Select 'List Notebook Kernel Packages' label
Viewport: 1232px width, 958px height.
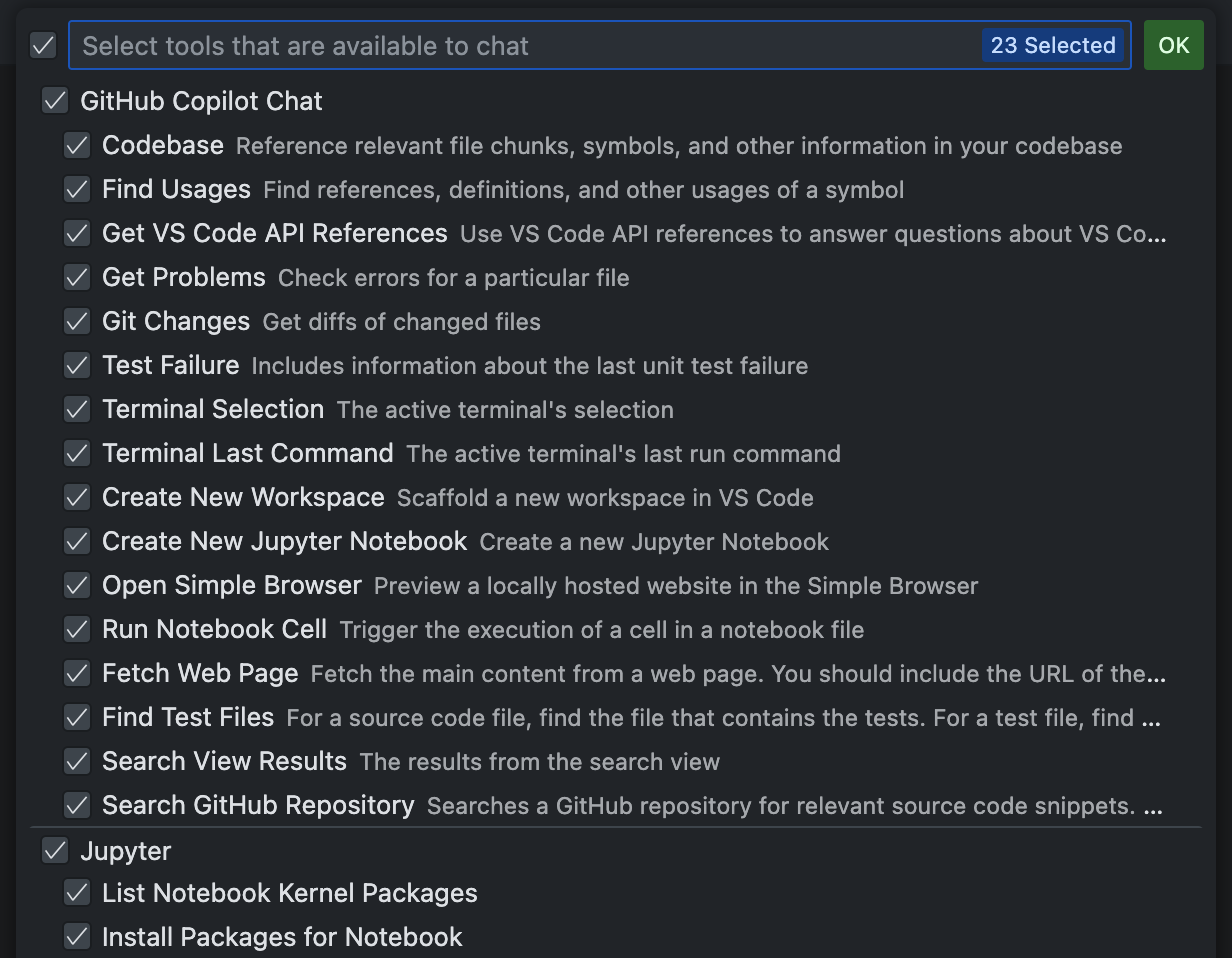click(x=290, y=893)
